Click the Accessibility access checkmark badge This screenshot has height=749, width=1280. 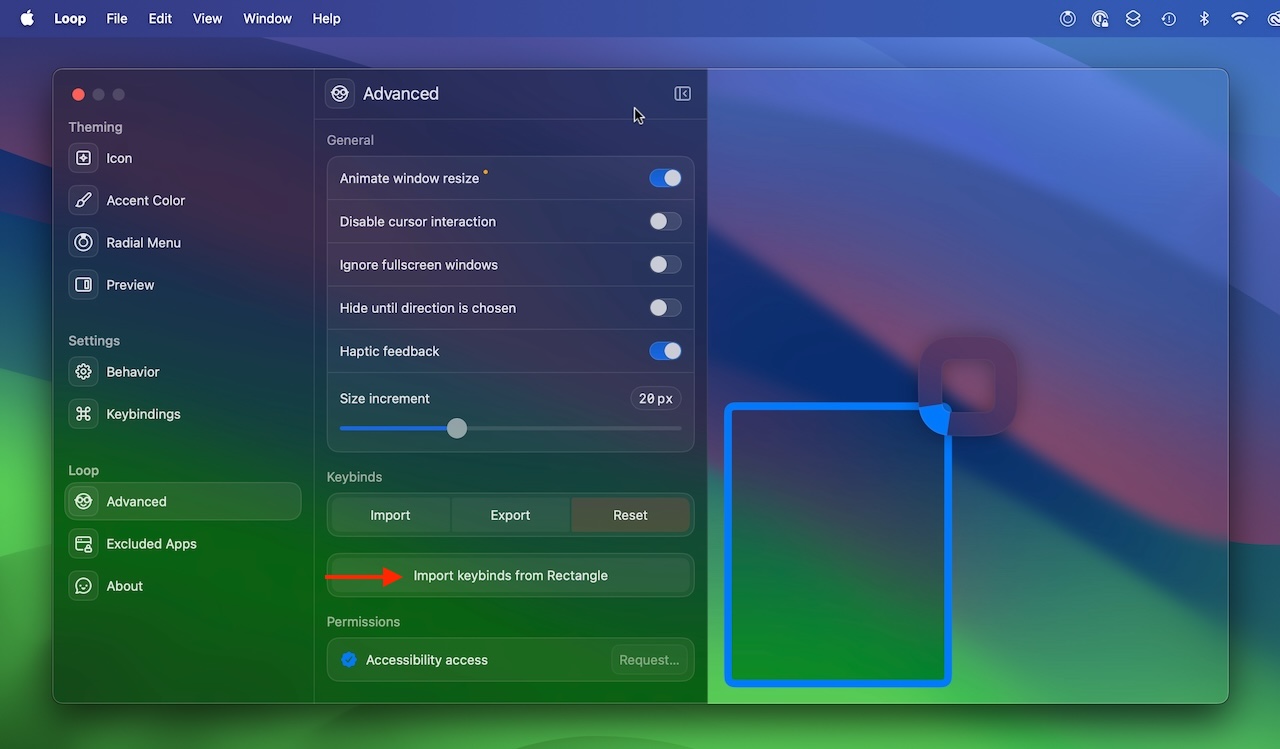click(x=349, y=660)
